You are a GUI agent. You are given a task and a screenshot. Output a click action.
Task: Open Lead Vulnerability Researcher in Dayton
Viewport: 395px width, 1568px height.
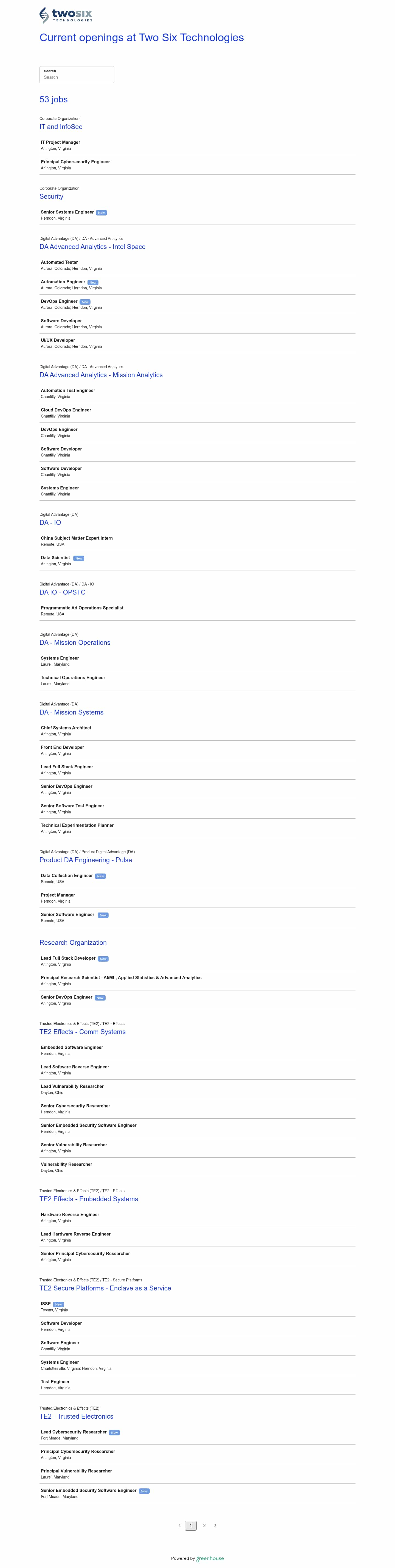tap(197, 1089)
